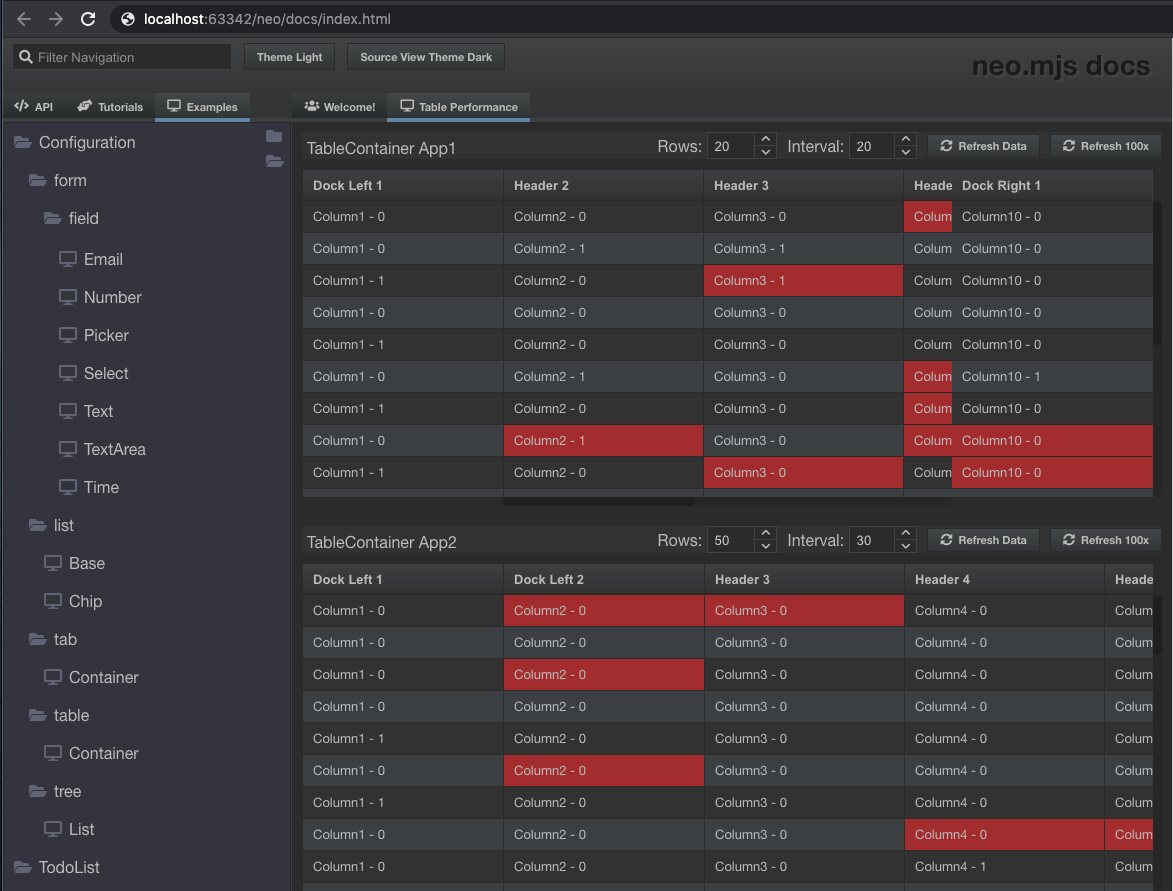The width and height of the screenshot is (1173, 891).
Task: Click the browser back arrow
Action: (24, 19)
